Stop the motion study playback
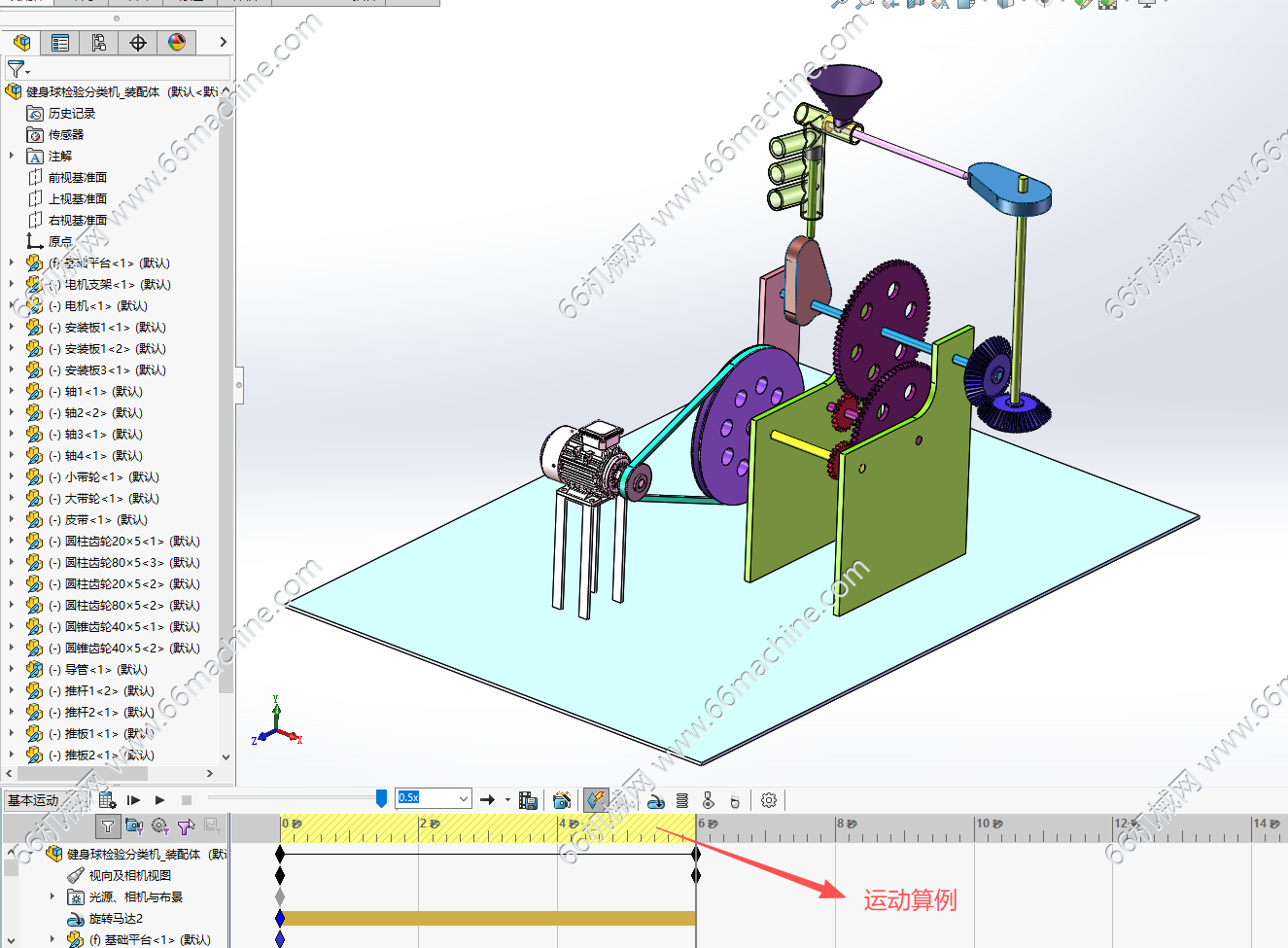Viewport: 1288px width, 948px height. pyautogui.click(x=187, y=800)
